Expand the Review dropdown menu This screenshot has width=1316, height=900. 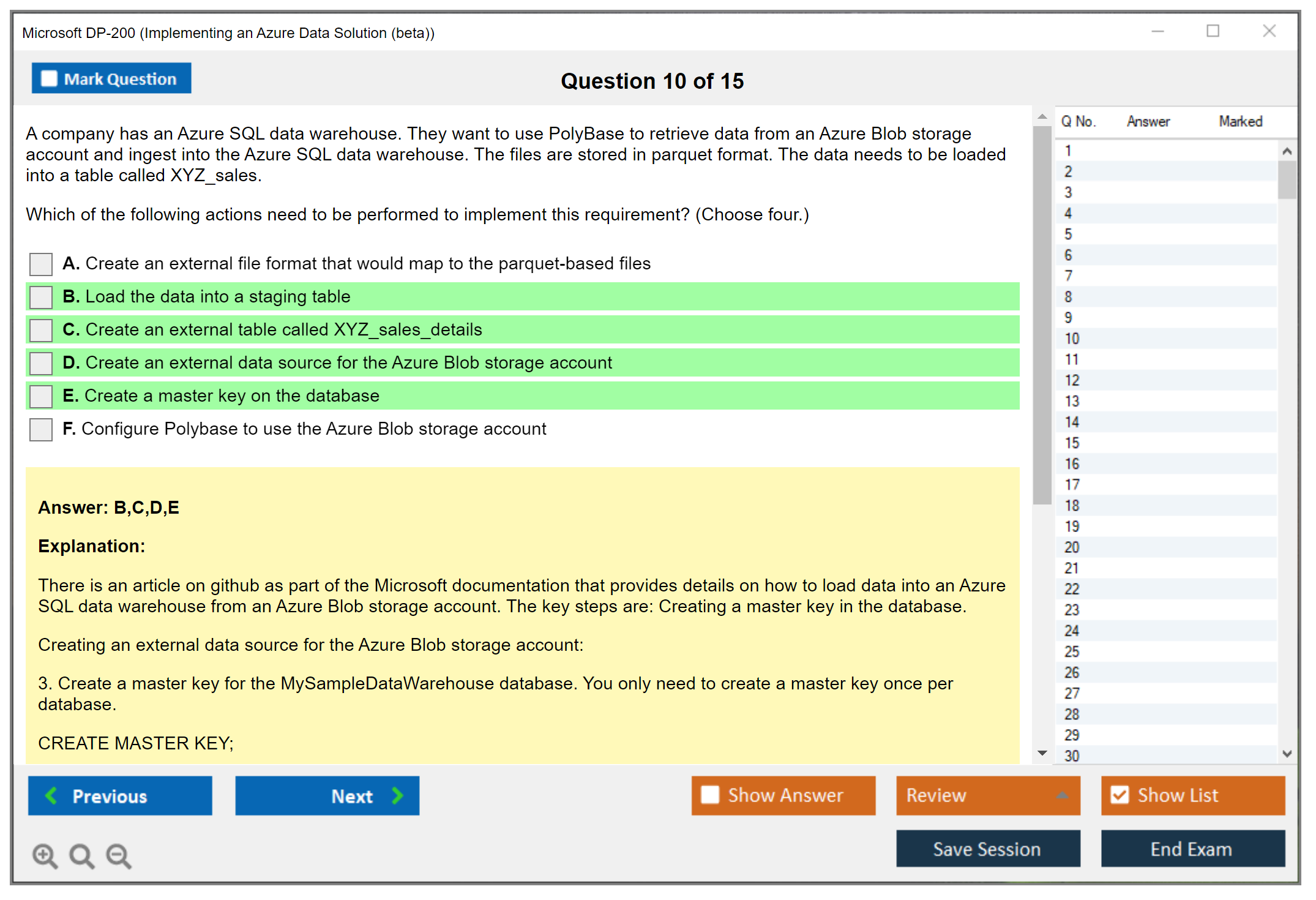(x=1062, y=795)
